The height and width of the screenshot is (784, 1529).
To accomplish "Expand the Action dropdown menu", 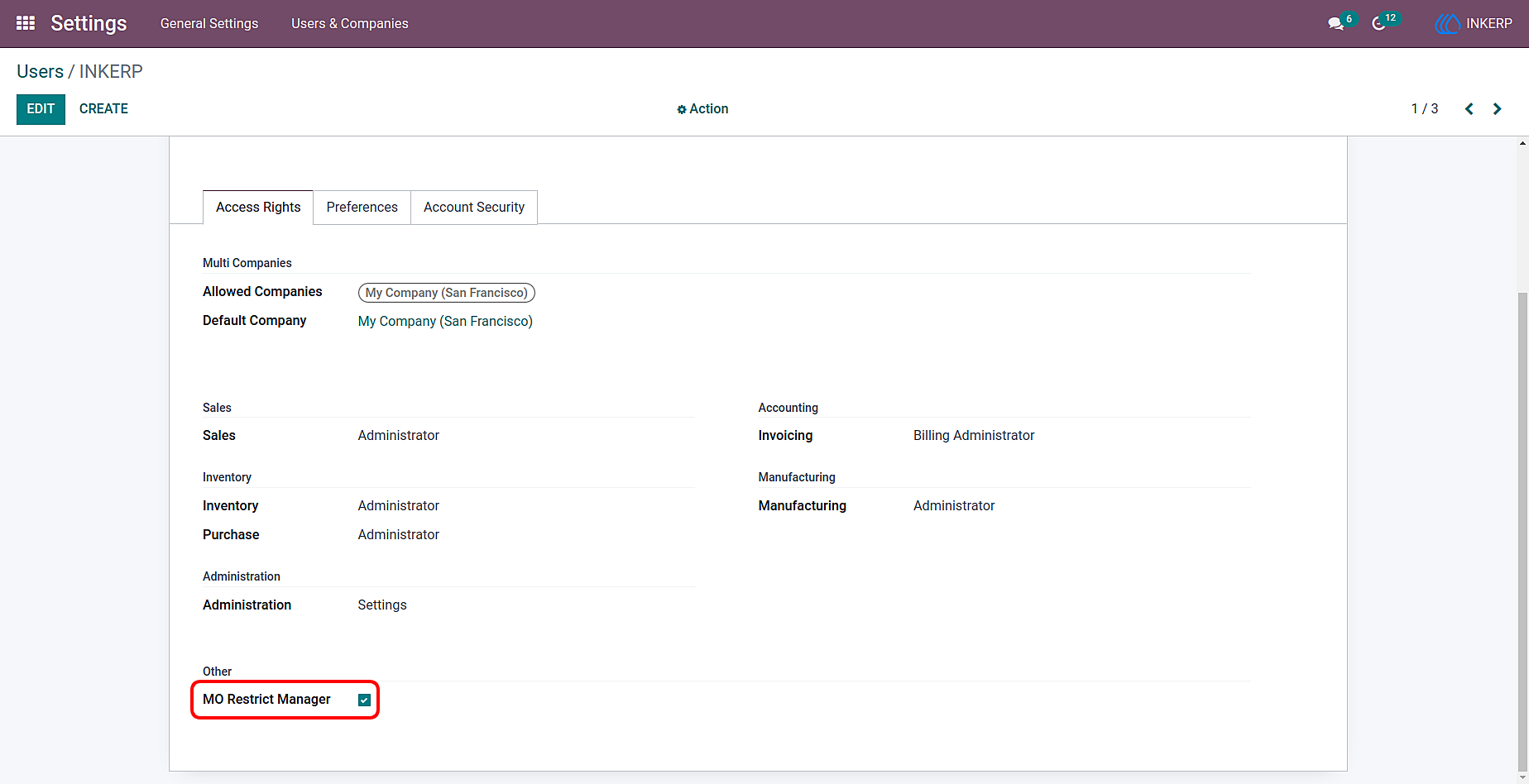I will click(x=702, y=109).
